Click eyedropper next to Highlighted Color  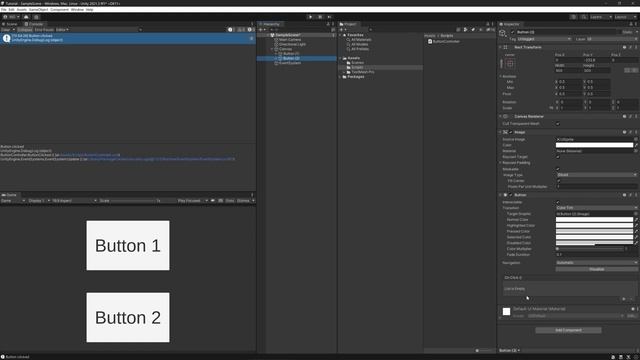[x=636, y=225]
